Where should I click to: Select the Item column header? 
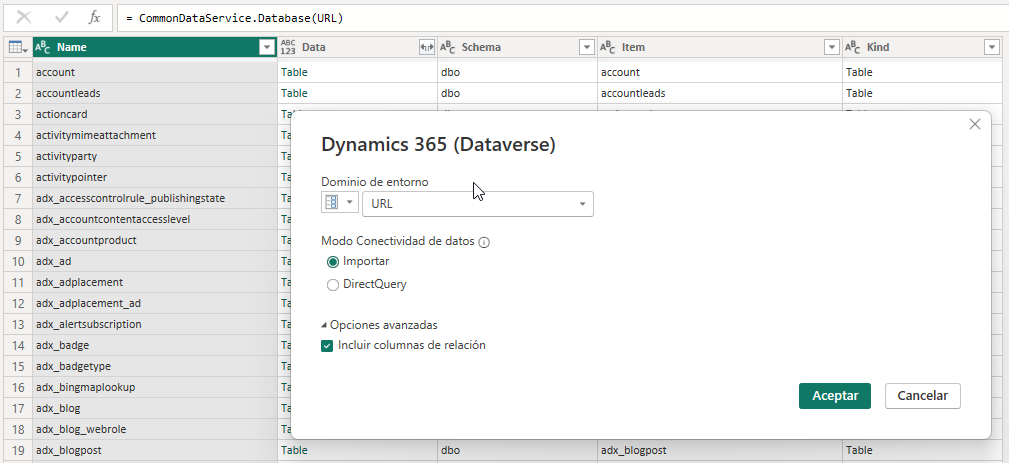[719, 47]
